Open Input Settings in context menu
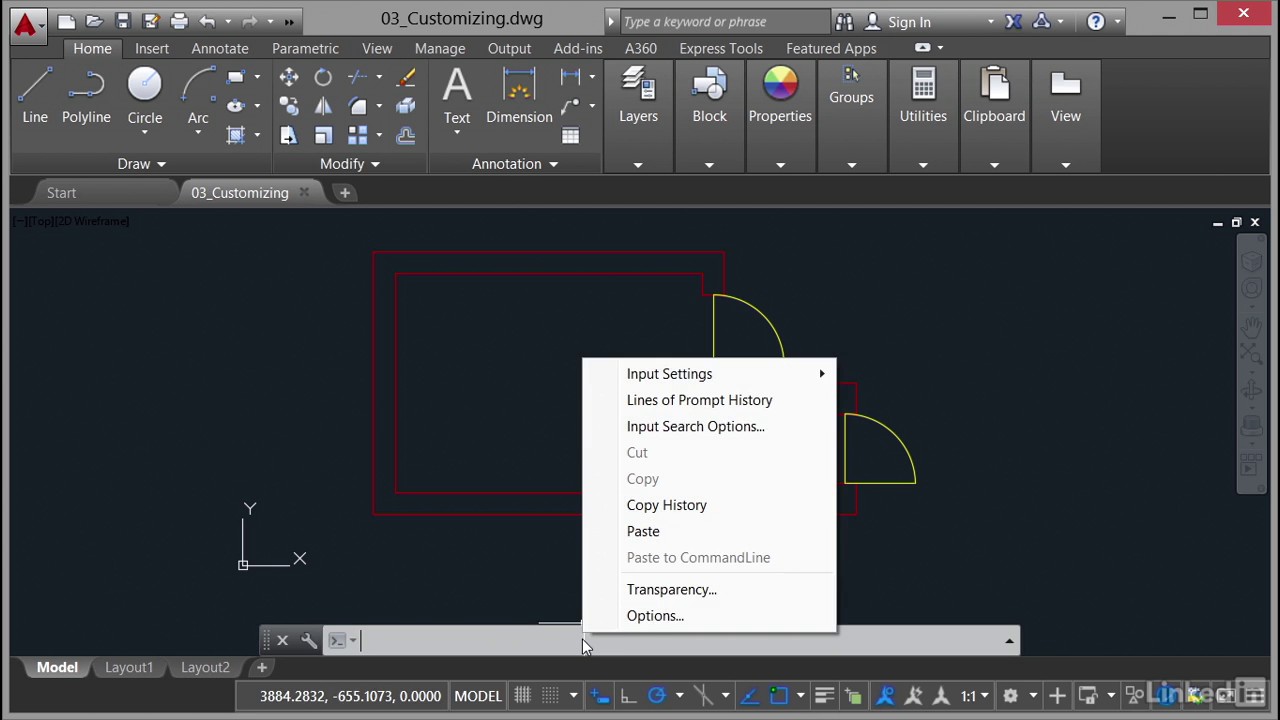This screenshot has width=1280, height=720. 669,373
